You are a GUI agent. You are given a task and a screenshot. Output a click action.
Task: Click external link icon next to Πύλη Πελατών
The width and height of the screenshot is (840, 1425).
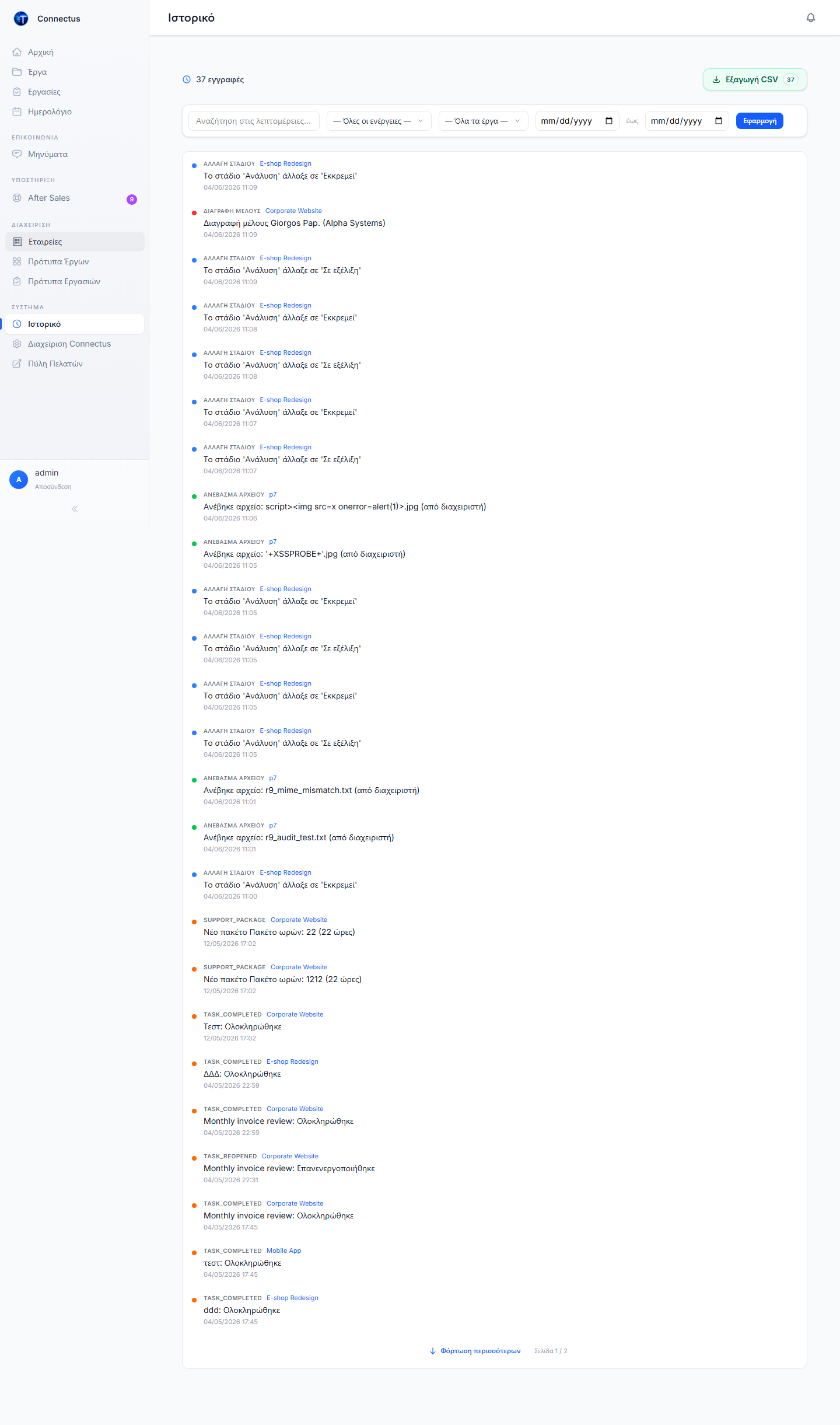tap(17, 364)
